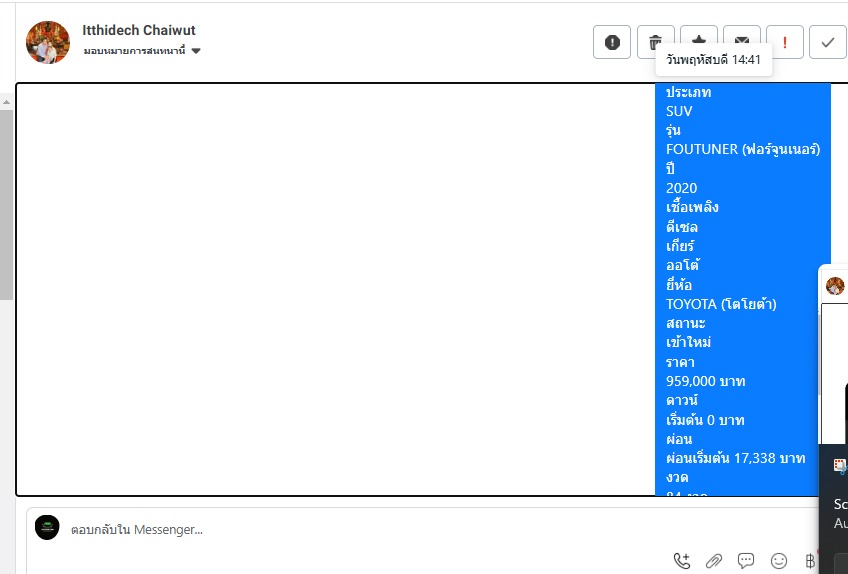Click the ดีเซล fuel value
The image size is (848, 574).
click(x=682, y=227)
